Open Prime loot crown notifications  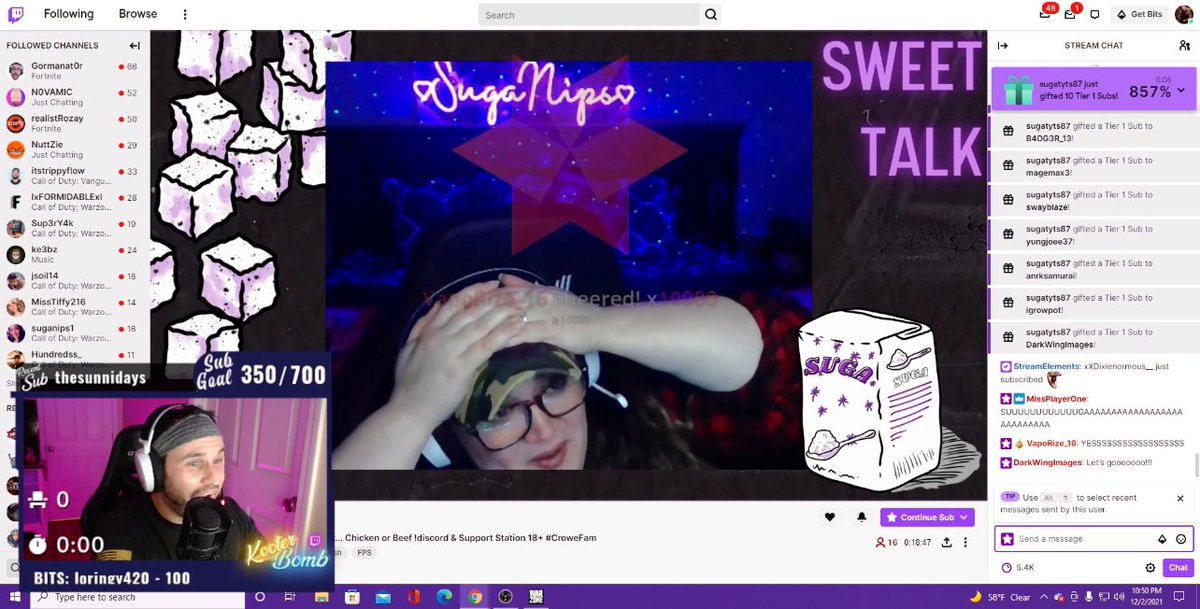1045,14
